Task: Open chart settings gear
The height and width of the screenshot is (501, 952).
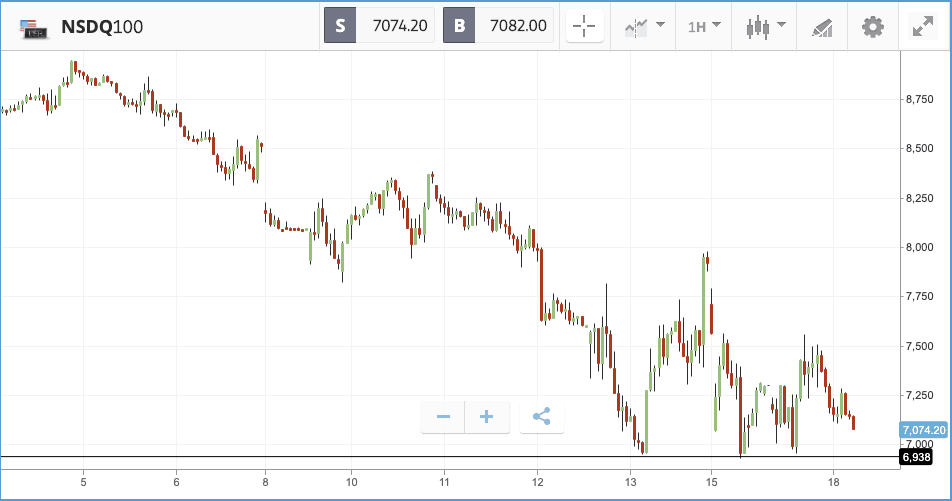Action: click(x=873, y=27)
